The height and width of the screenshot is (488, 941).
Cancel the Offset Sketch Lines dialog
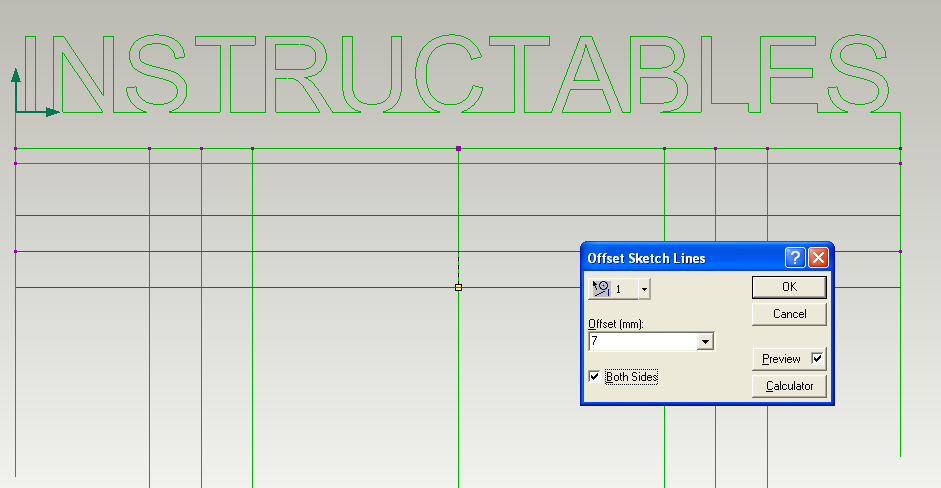(x=789, y=314)
